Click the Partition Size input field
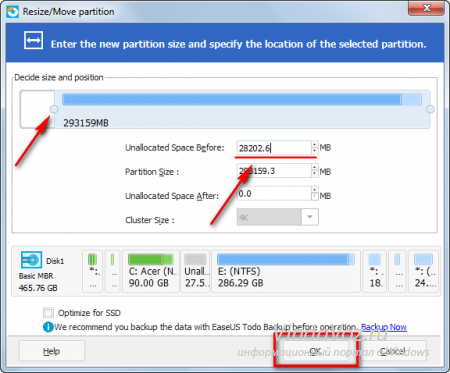This screenshot has height=373, width=450. click(274, 171)
